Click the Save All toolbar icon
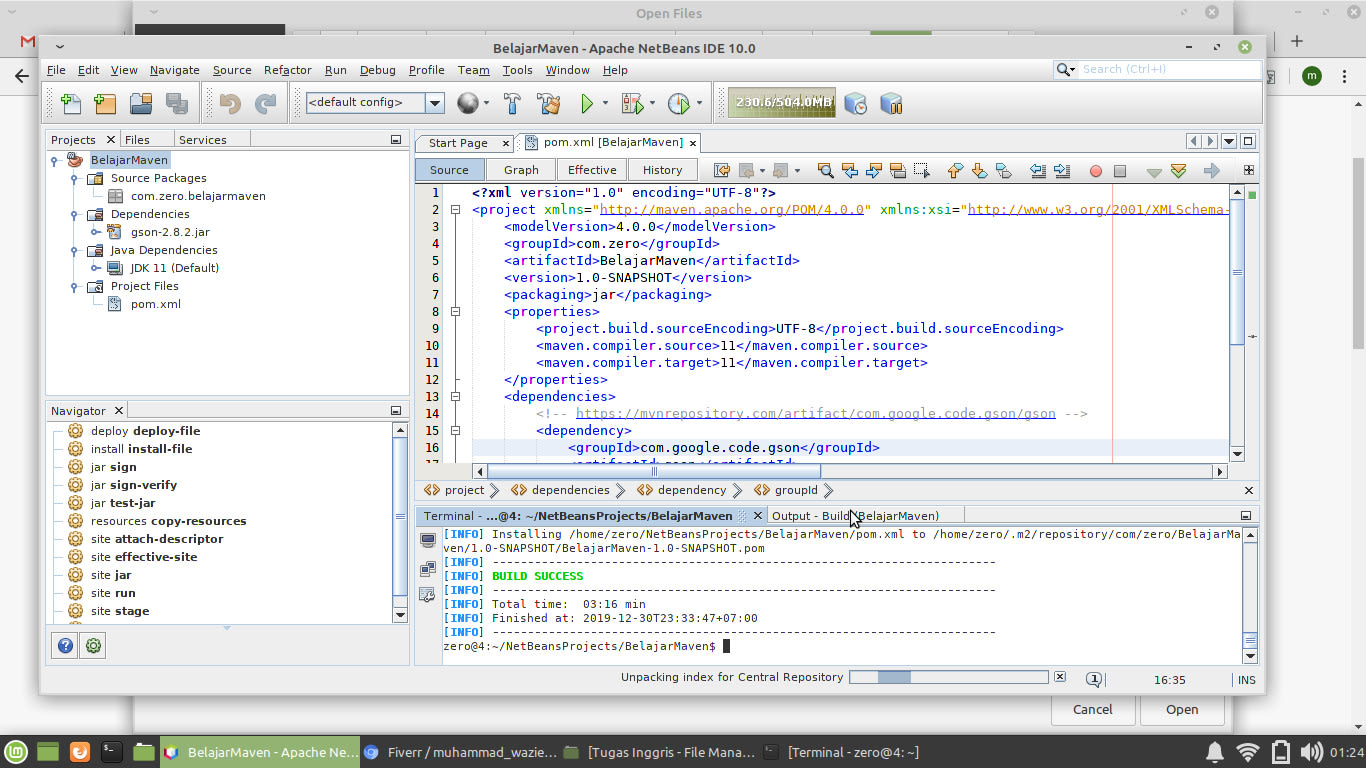Viewport: 1366px width, 768px height. click(x=177, y=103)
